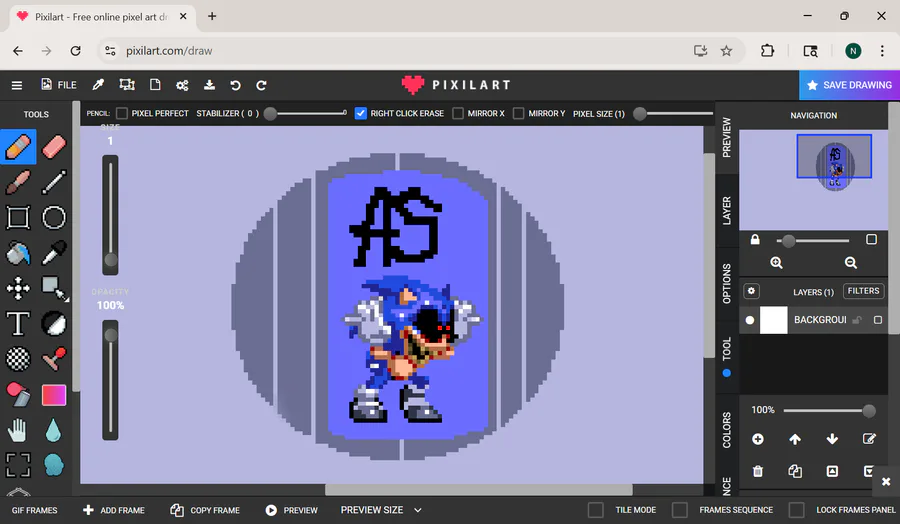Zoom in on the navigation panel
The height and width of the screenshot is (524, 900).
coord(776,263)
